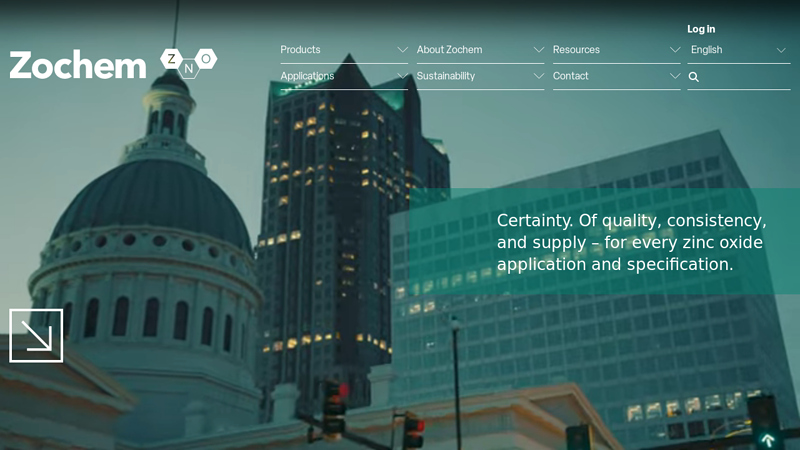Viewport: 800px width, 450px height.
Task: Open the English language selector
Action: [x=738, y=50]
